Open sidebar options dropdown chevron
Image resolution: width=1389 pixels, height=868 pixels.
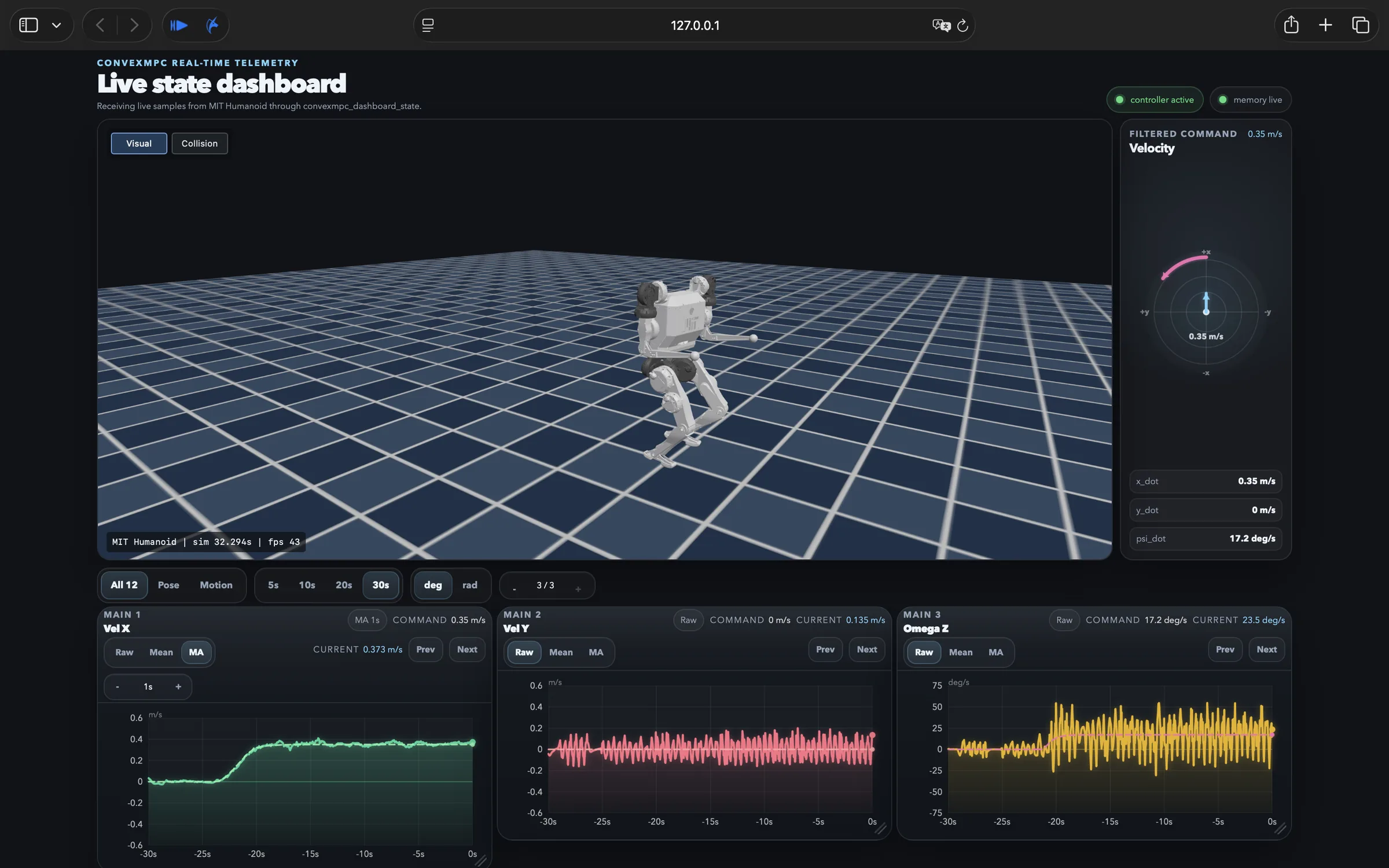click(56, 25)
